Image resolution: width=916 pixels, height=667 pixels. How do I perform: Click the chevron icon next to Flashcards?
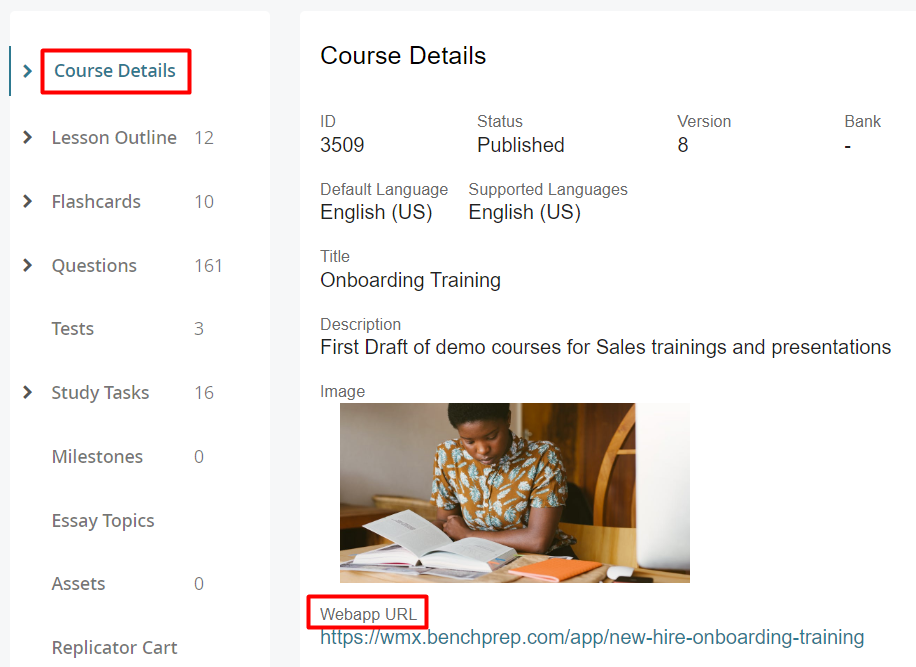point(27,202)
